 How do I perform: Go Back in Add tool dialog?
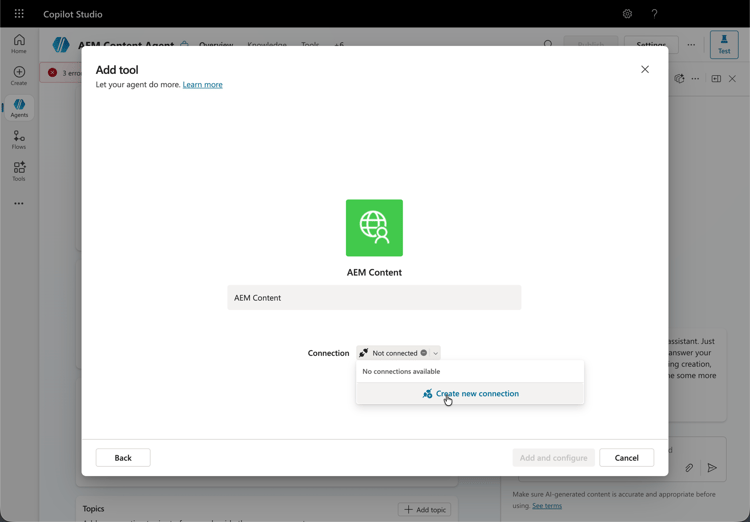[123, 457]
